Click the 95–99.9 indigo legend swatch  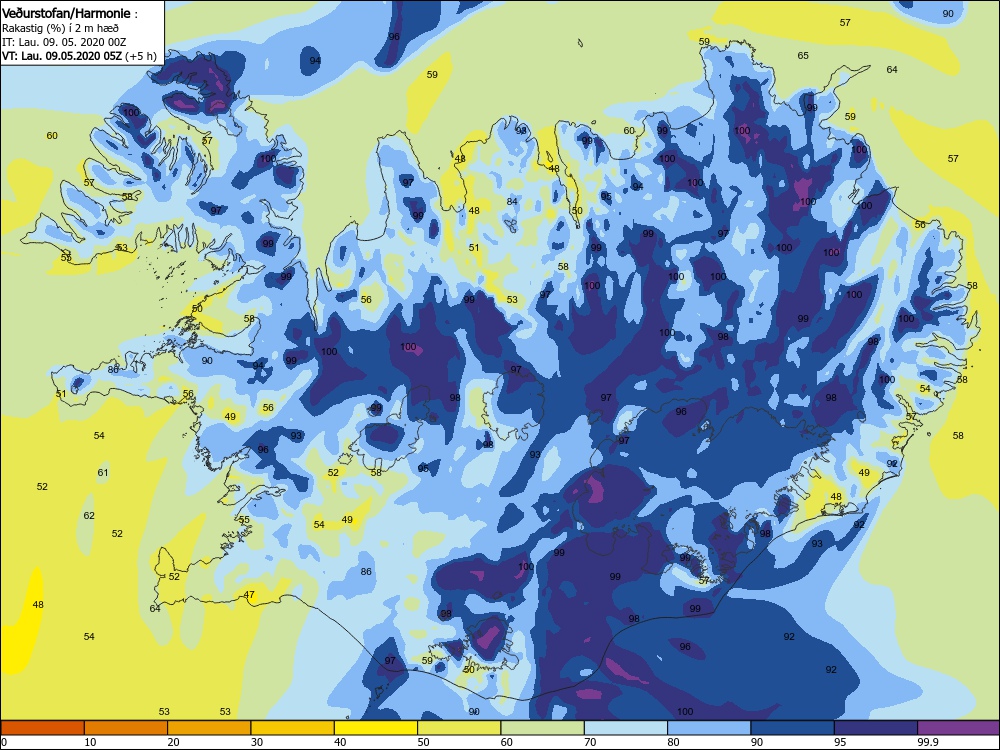(x=876, y=728)
